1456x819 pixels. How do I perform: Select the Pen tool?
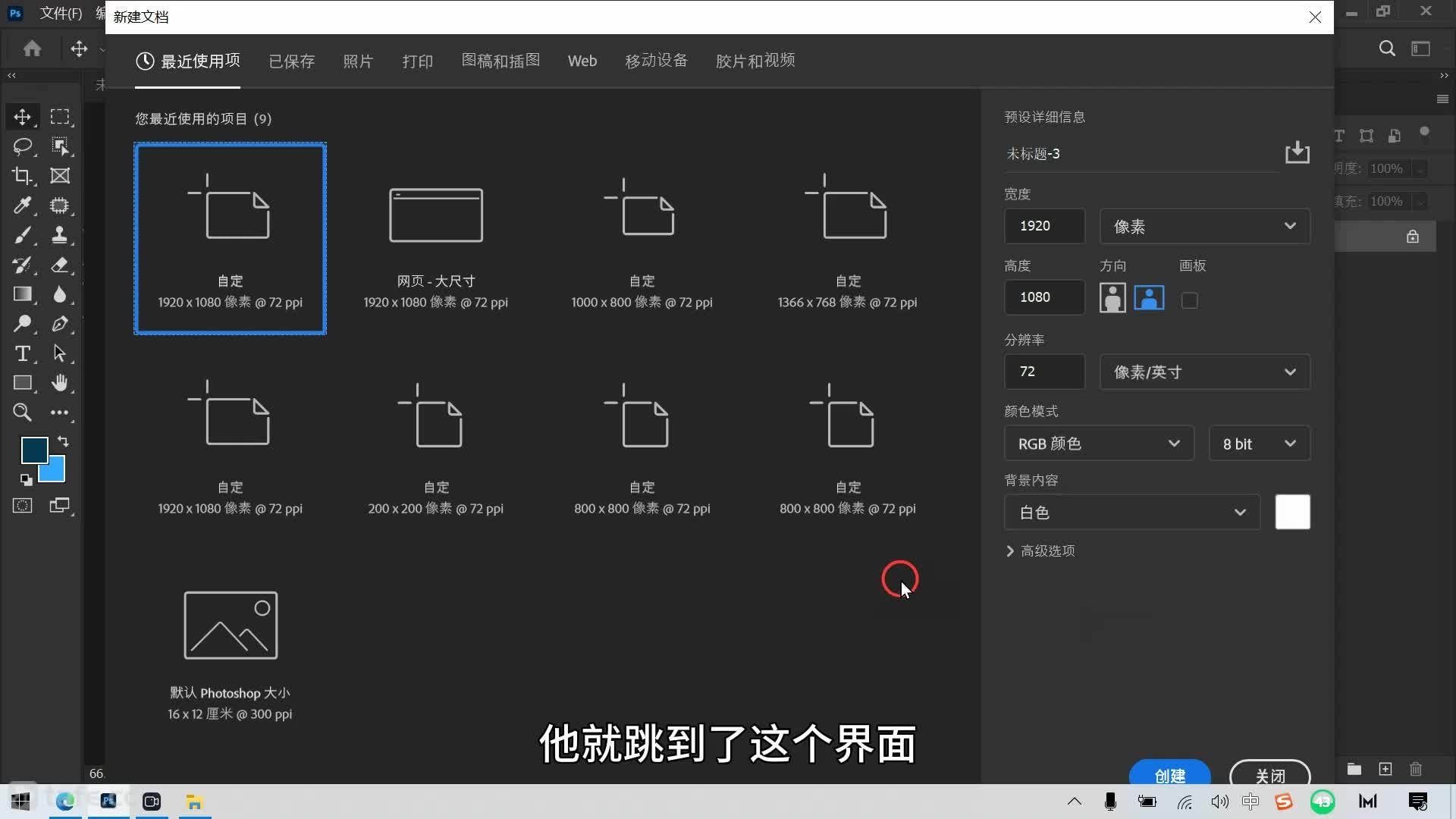pyautogui.click(x=60, y=324)
